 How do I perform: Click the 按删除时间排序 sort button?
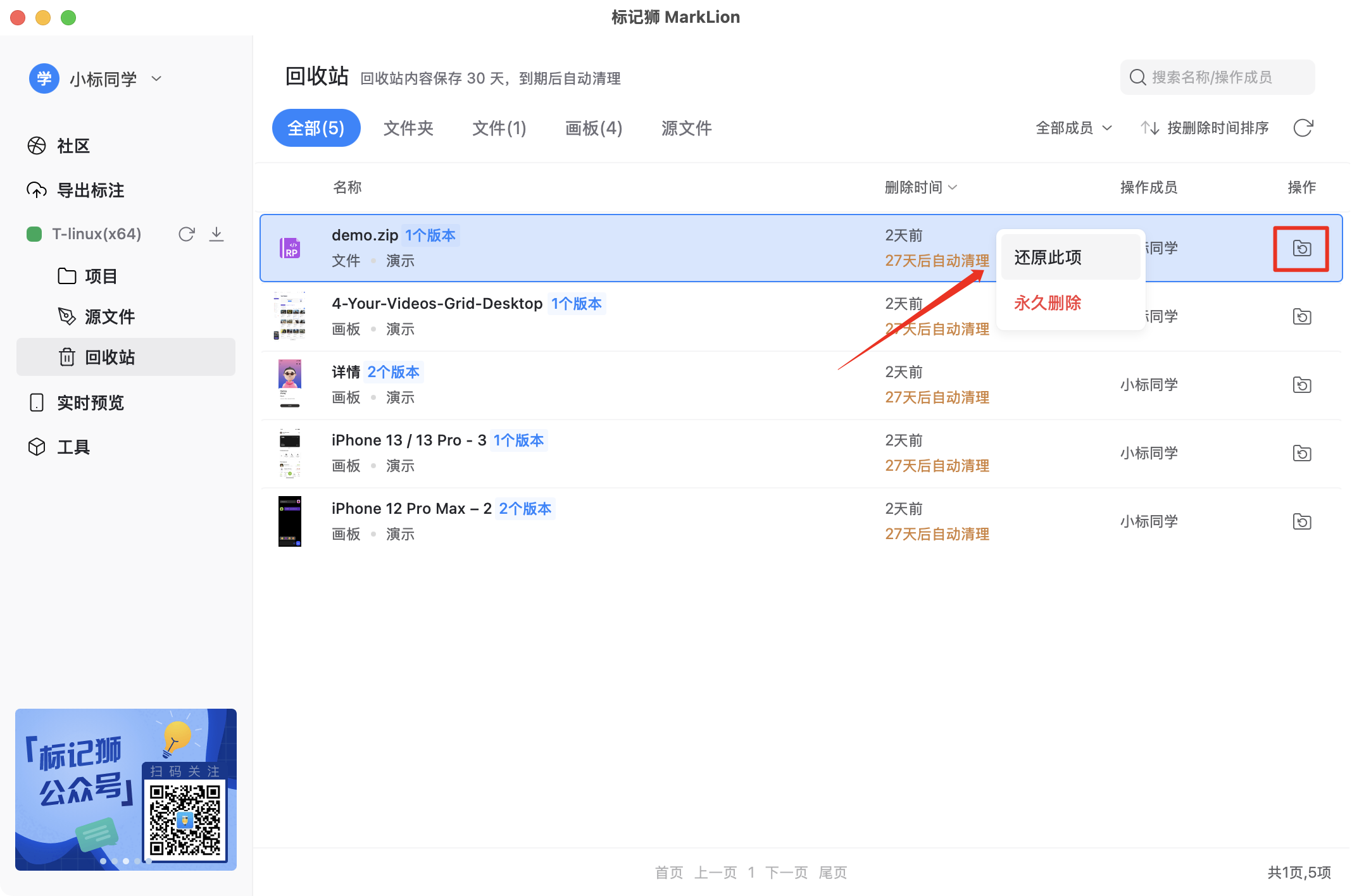1205,128
